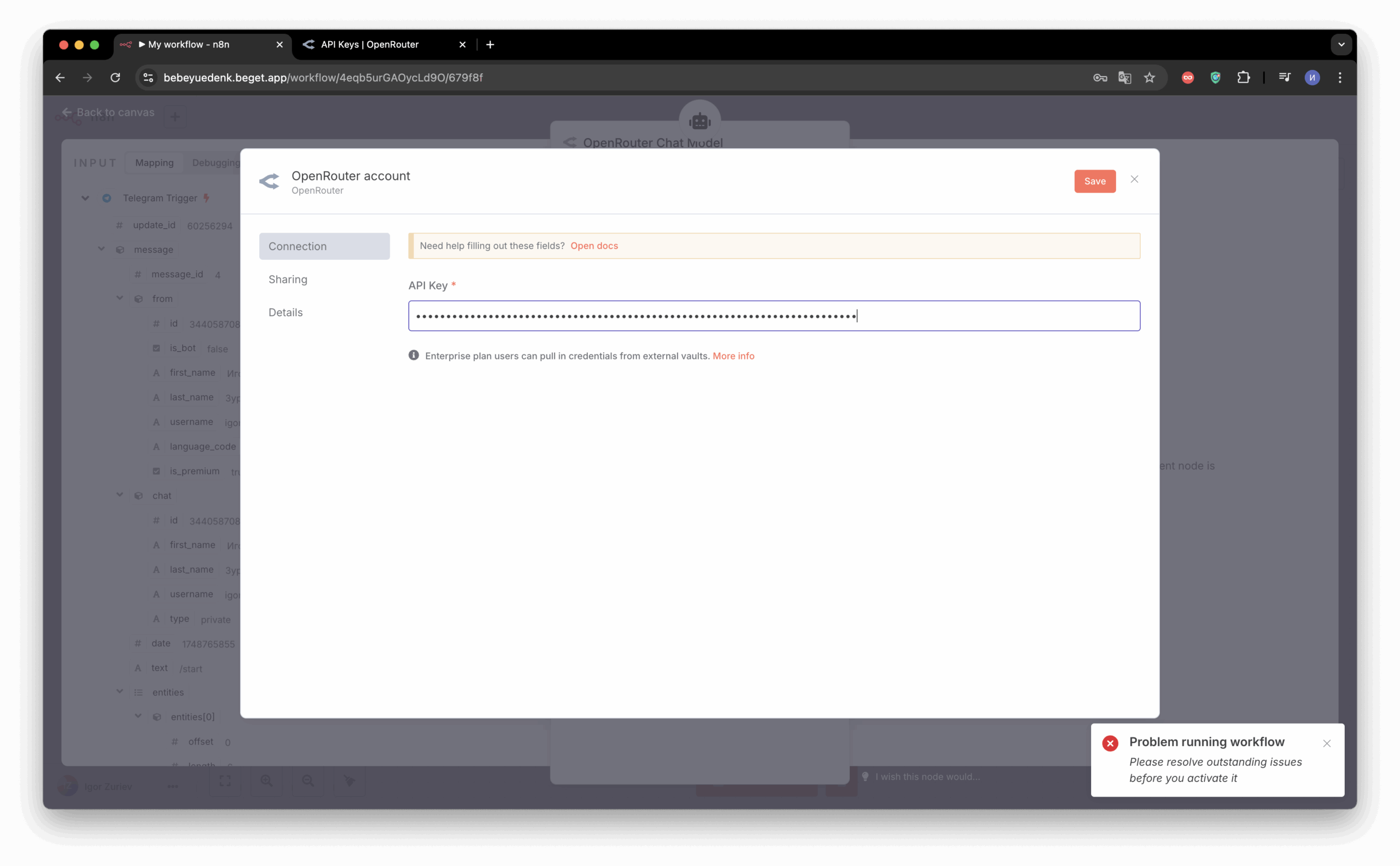Open the Google Translate icon in address bar
Screen dimensions: 1400x866
click(x=1124, y=77)
